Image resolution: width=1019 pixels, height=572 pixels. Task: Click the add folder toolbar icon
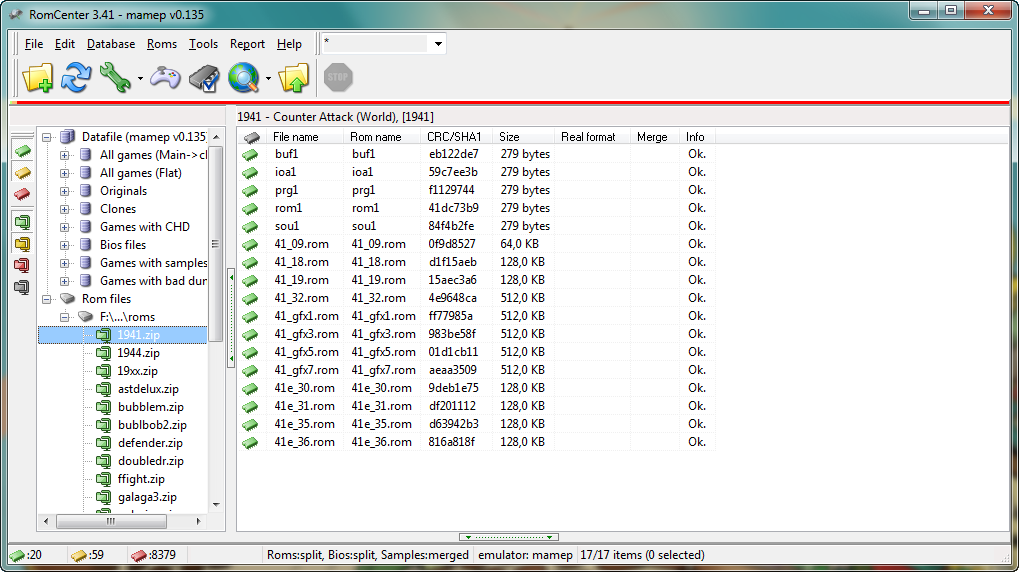[37, 77]
